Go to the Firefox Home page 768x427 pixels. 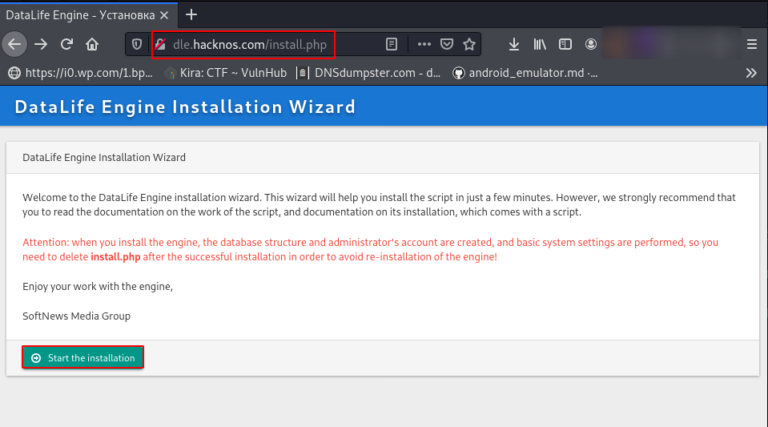pos(92,44)
